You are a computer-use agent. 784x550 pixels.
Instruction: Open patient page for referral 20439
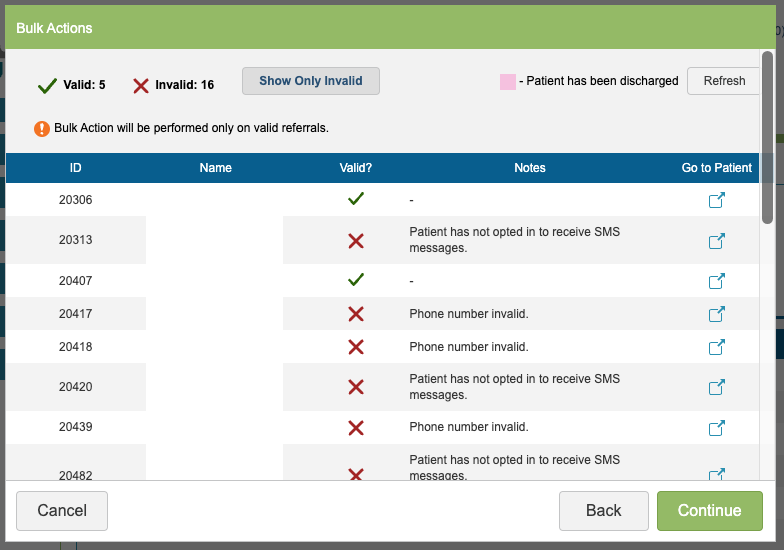(716, 427)
